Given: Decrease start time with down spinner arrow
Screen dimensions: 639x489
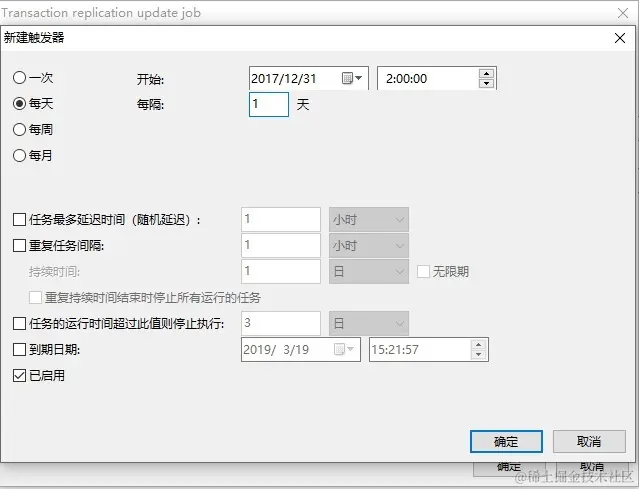Looking at the screenshot, I should [x=487, y=83].
